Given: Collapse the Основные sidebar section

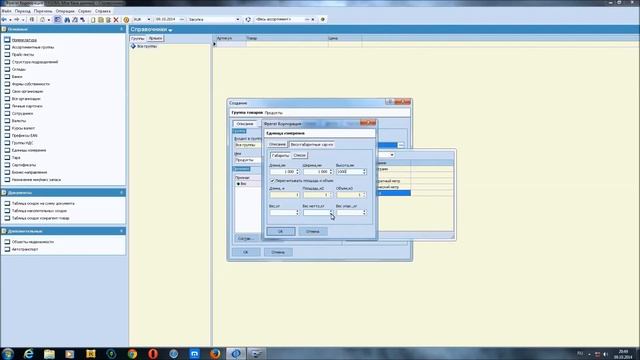Looking at the screenshot, I should point(121,29).
